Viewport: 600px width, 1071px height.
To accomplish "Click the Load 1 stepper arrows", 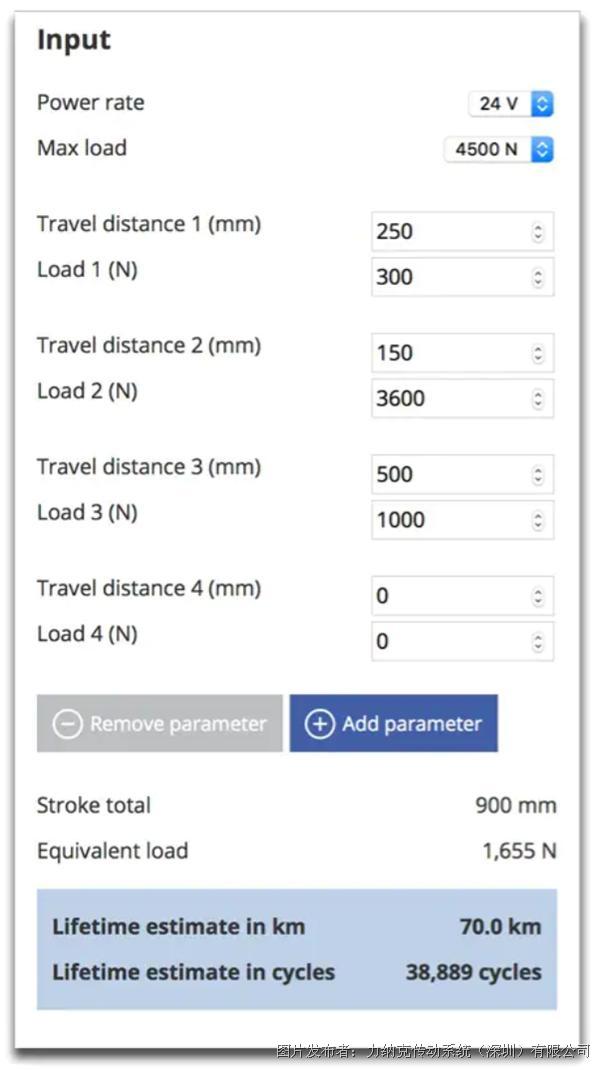I will coord(538,277).
